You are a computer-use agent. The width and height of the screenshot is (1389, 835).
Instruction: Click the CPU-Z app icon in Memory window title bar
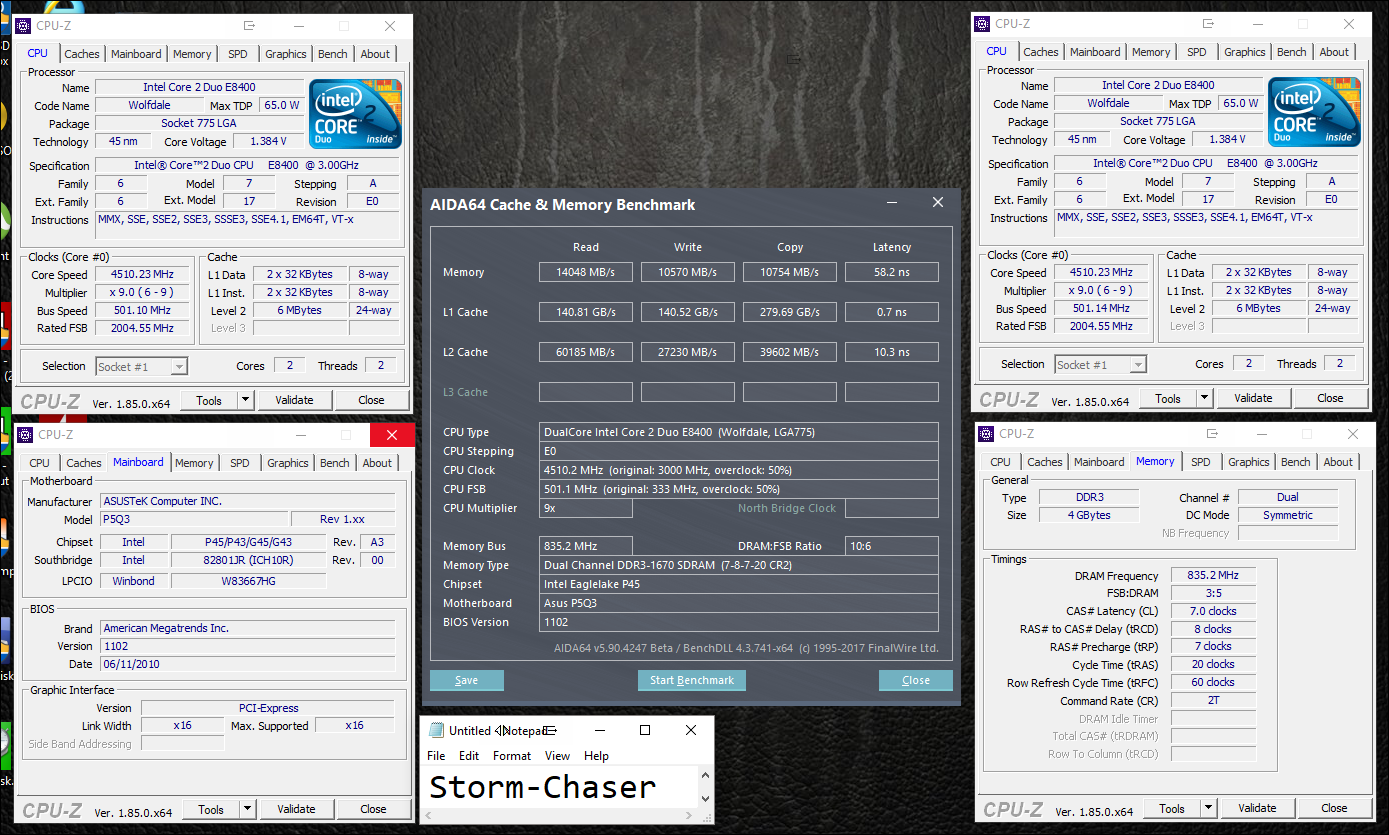click(x=986, y=434)
